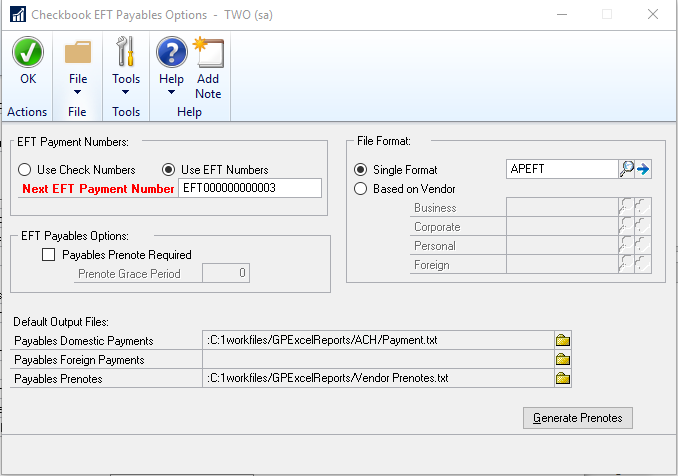
Task: Click the Business format field
Action: point(562,207)
